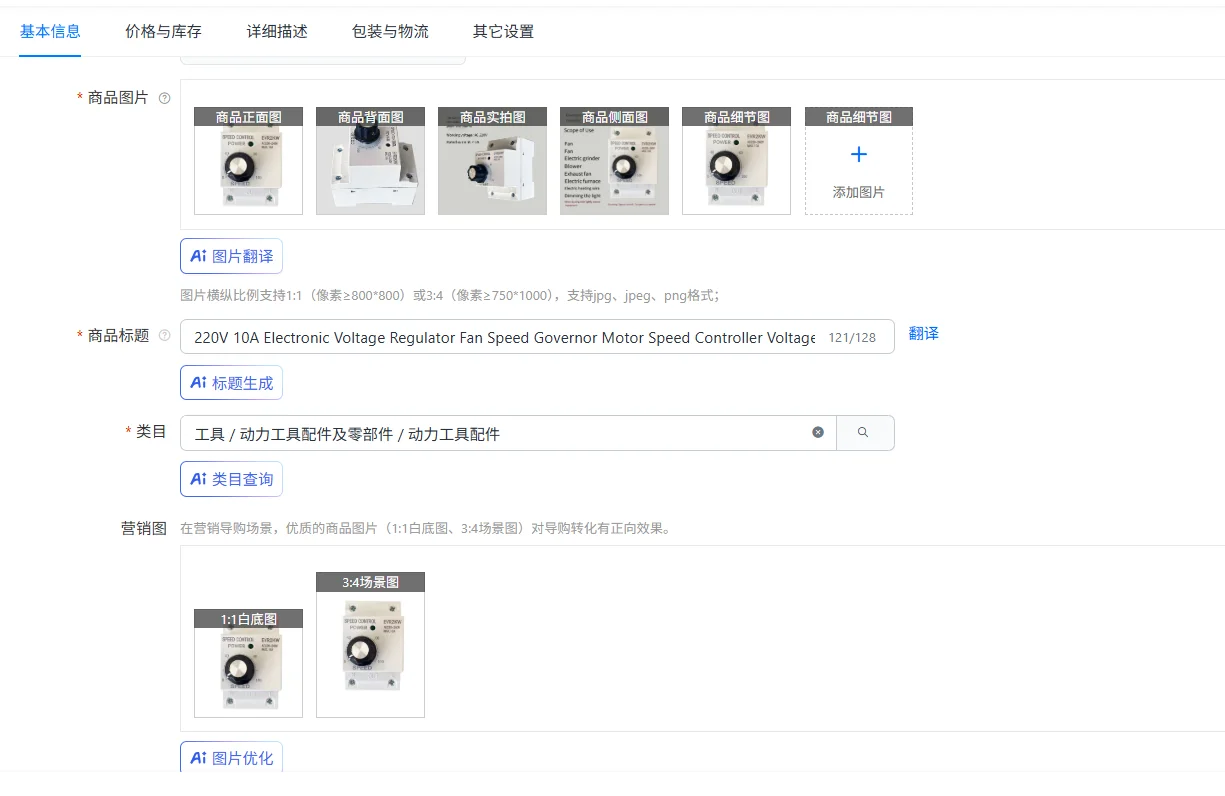Open the 价格与库存 tab
The image size is (1225, 796).
pos(163,31)
